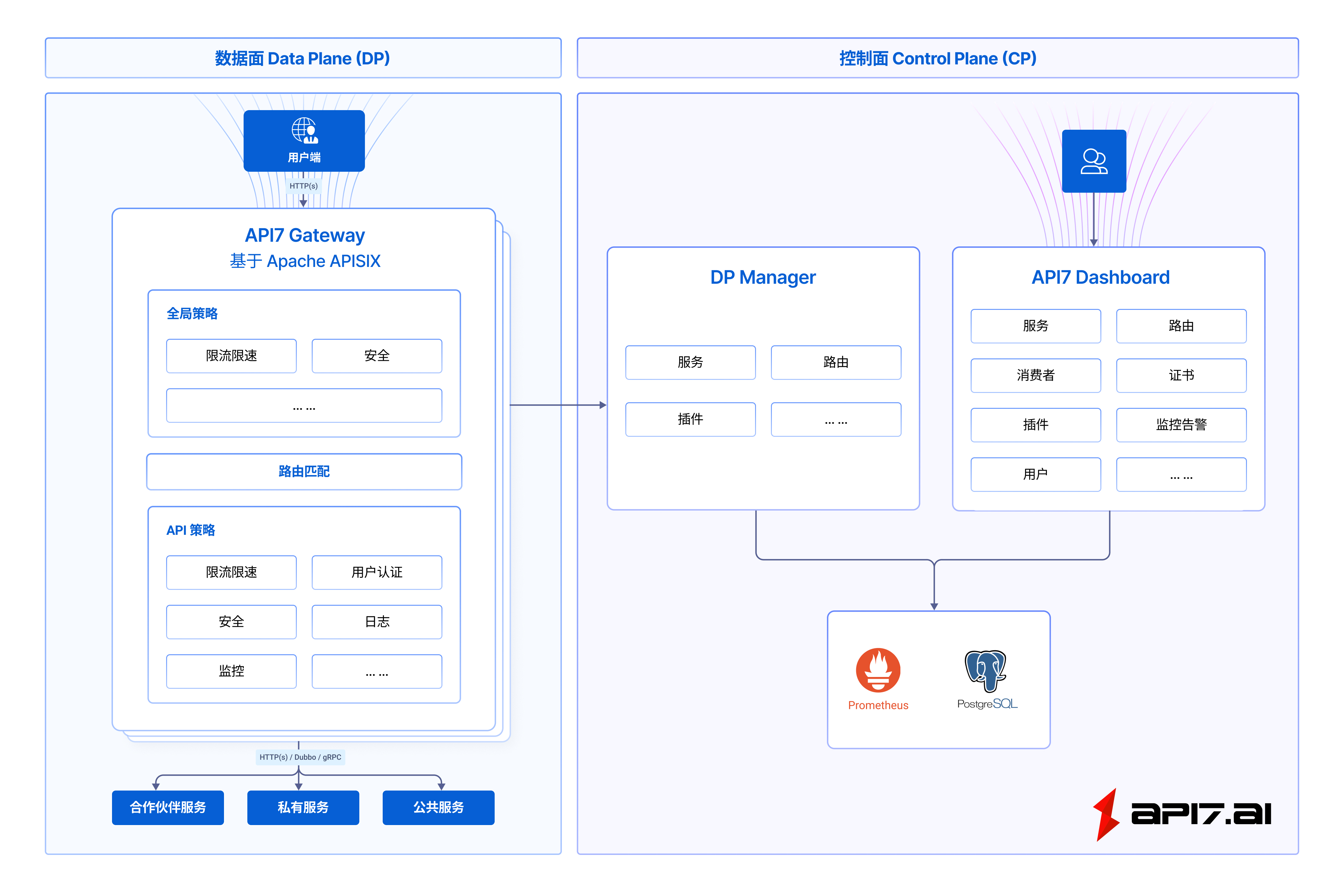
Task: Click 限流限速 under 全局策略
Action: pos(231,356)
